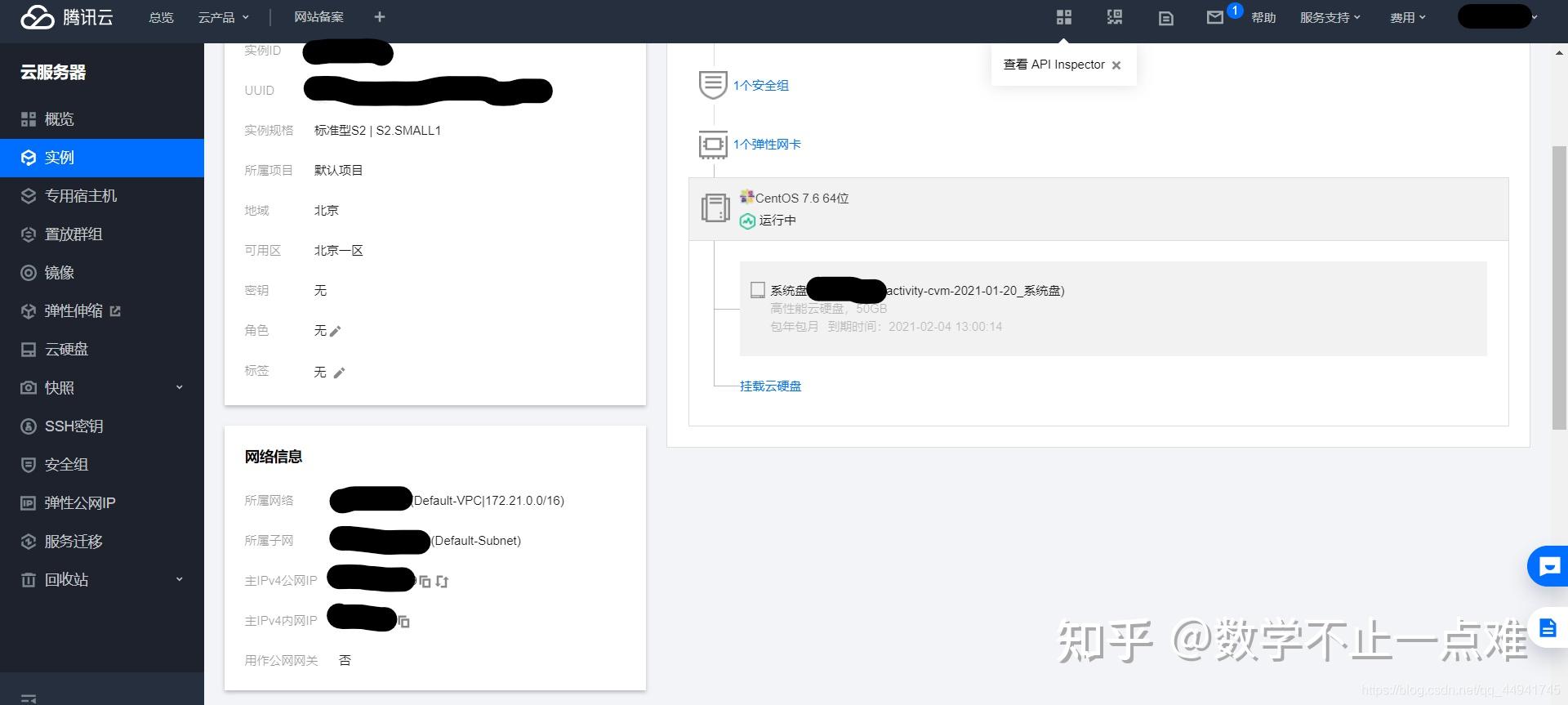Image resolution: width=1568 pixels, height=705 pixels.
Task: Open the chat support floating button
Action: [x=1548, y=566]
